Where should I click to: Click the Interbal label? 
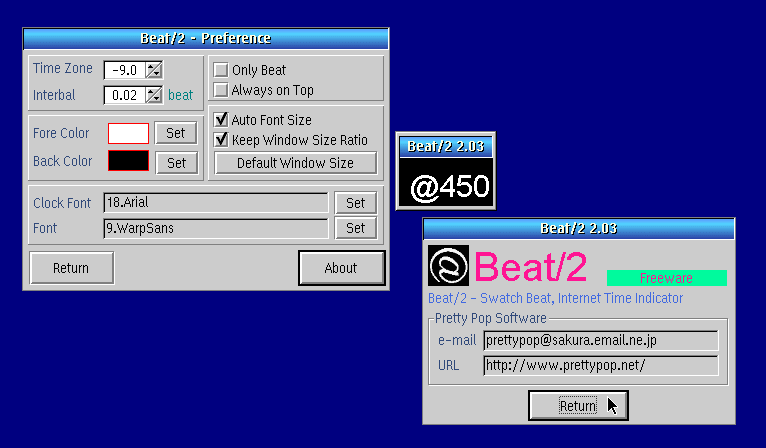coord(54,95)
